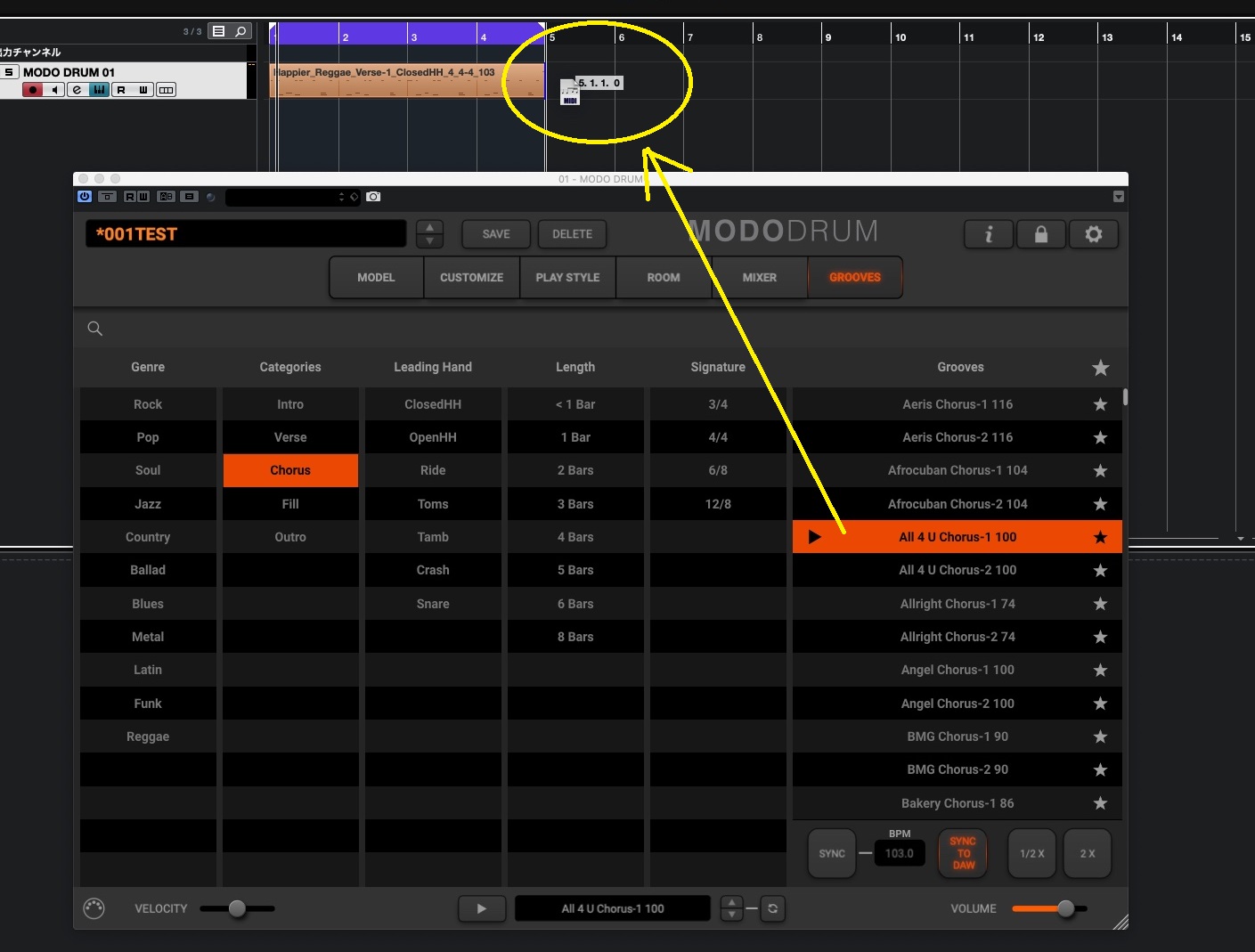
Task: Click the grooves search magnifier icon
Action: coord(95,329)
